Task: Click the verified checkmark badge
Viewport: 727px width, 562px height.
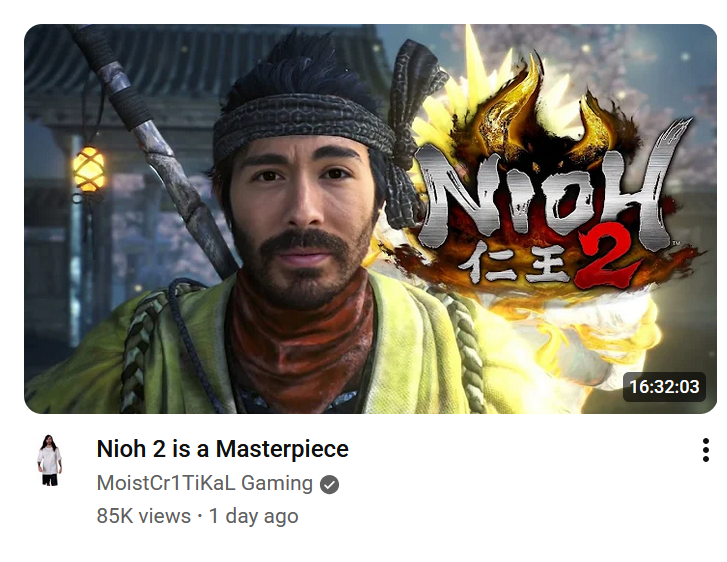Action: (329, 485)
